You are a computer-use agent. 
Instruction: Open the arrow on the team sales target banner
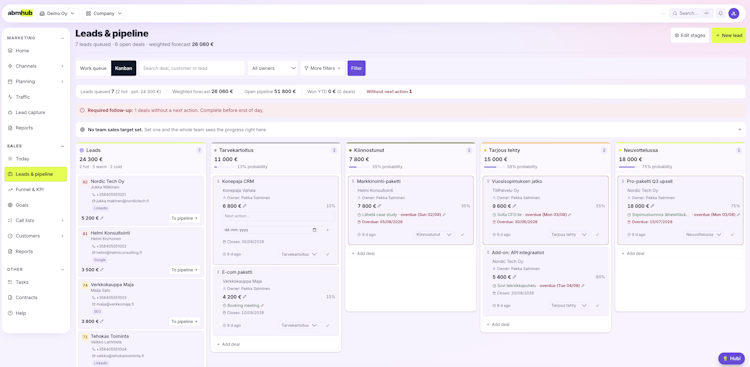tap(739, 130)
